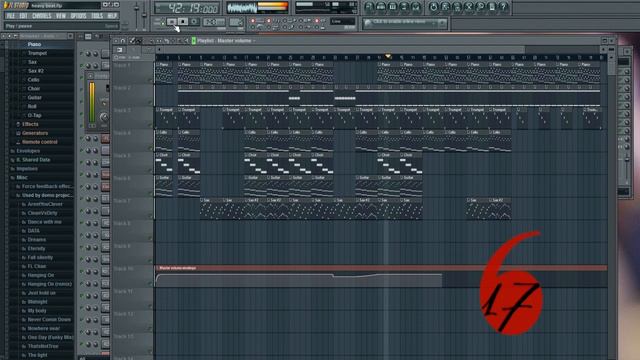The height and width of the screenshot is (360, 640).
Task: Open the browser shortcut icon
Action: pos(404,7)
